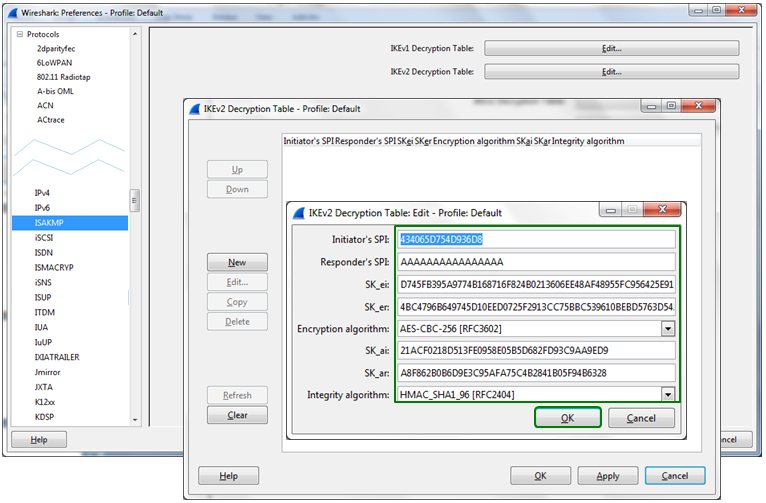Select Jmirror protocol entry
Viewport: 766px width, 503px height.
(x=47, y=372)
